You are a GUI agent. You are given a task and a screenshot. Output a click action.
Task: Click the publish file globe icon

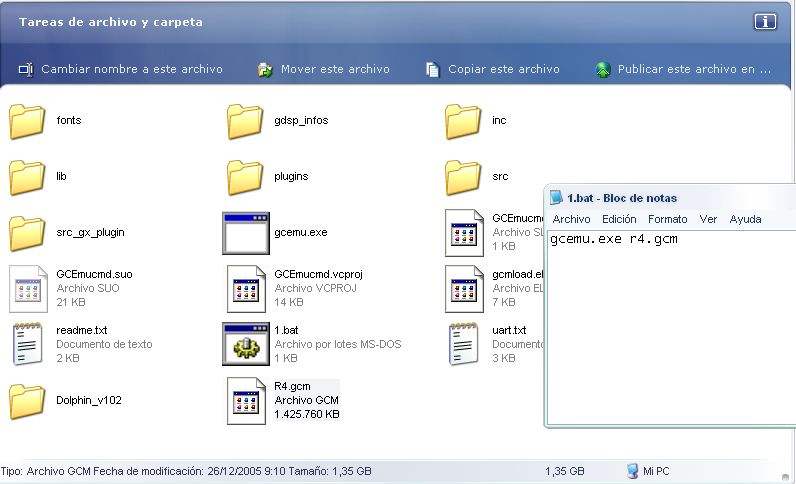(x=603, y=69)
